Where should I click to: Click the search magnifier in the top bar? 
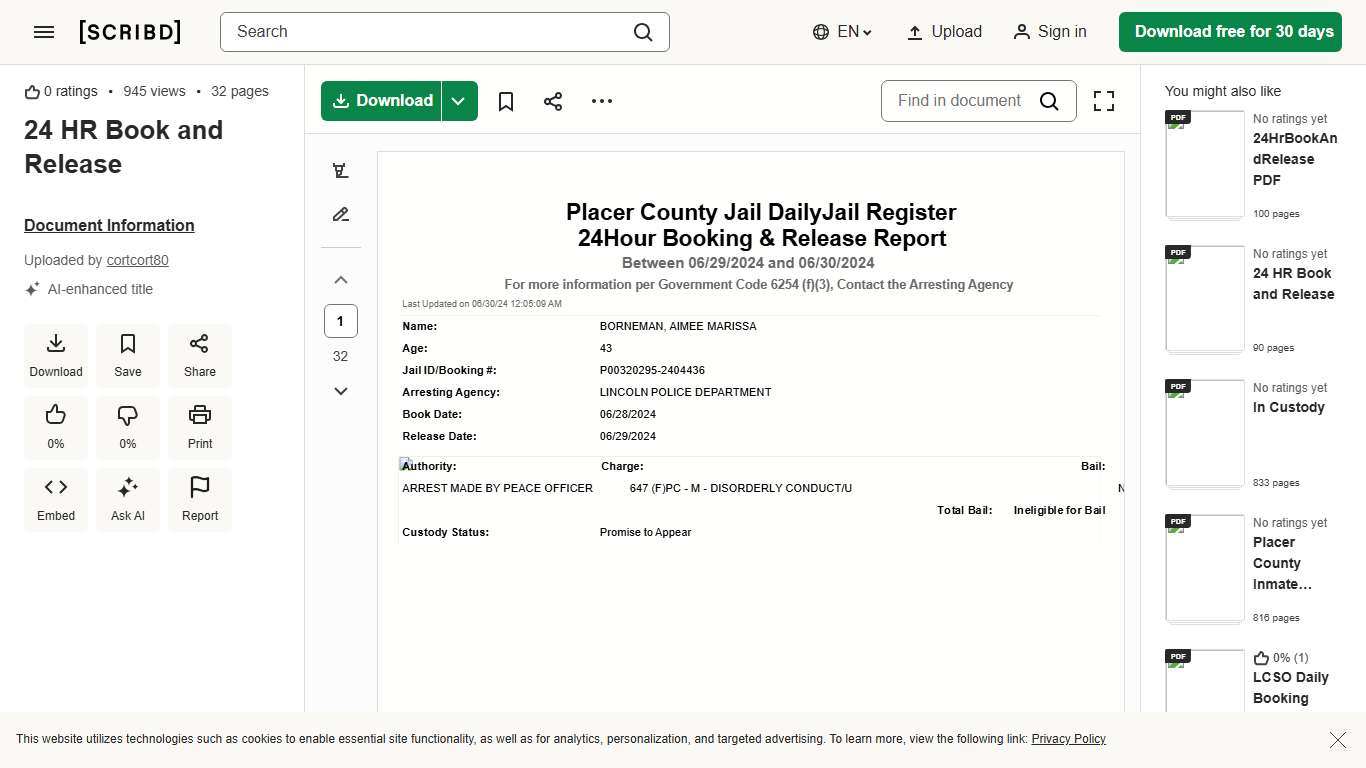[643, 31]
